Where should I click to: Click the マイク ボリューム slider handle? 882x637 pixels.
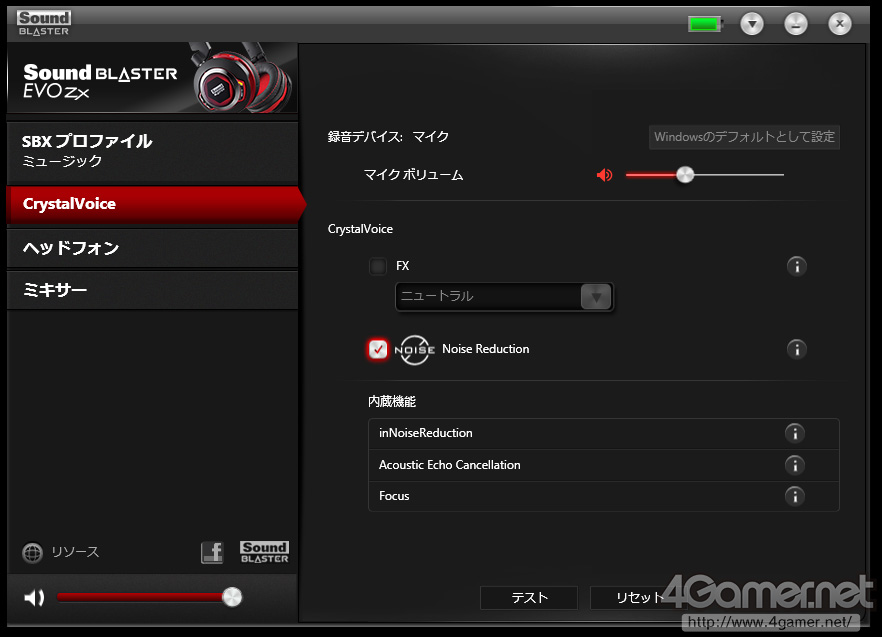click(x=685, y=175)
